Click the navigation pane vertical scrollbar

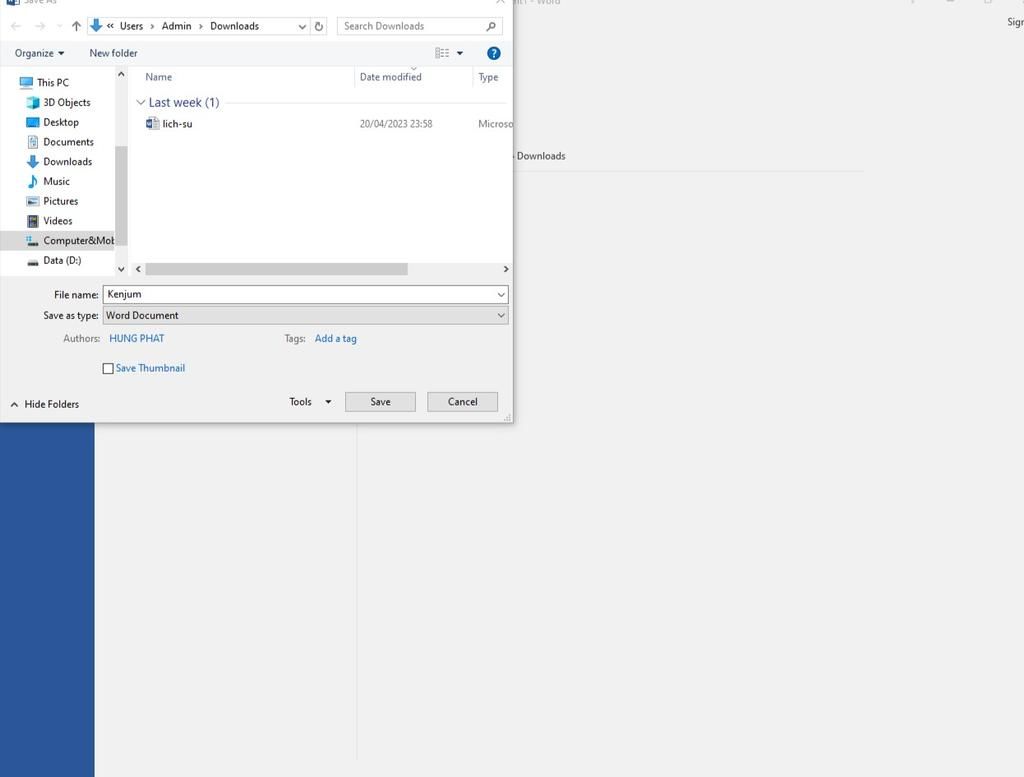(121, 195)
